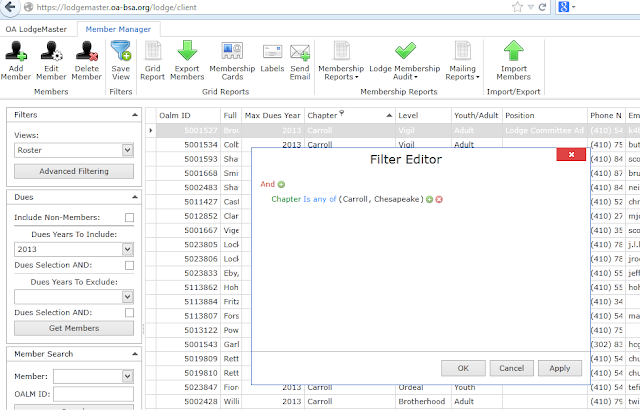This screenshot has height=411, width=640.
Task: Go back with browser back arrow
Action: [10, 7]
